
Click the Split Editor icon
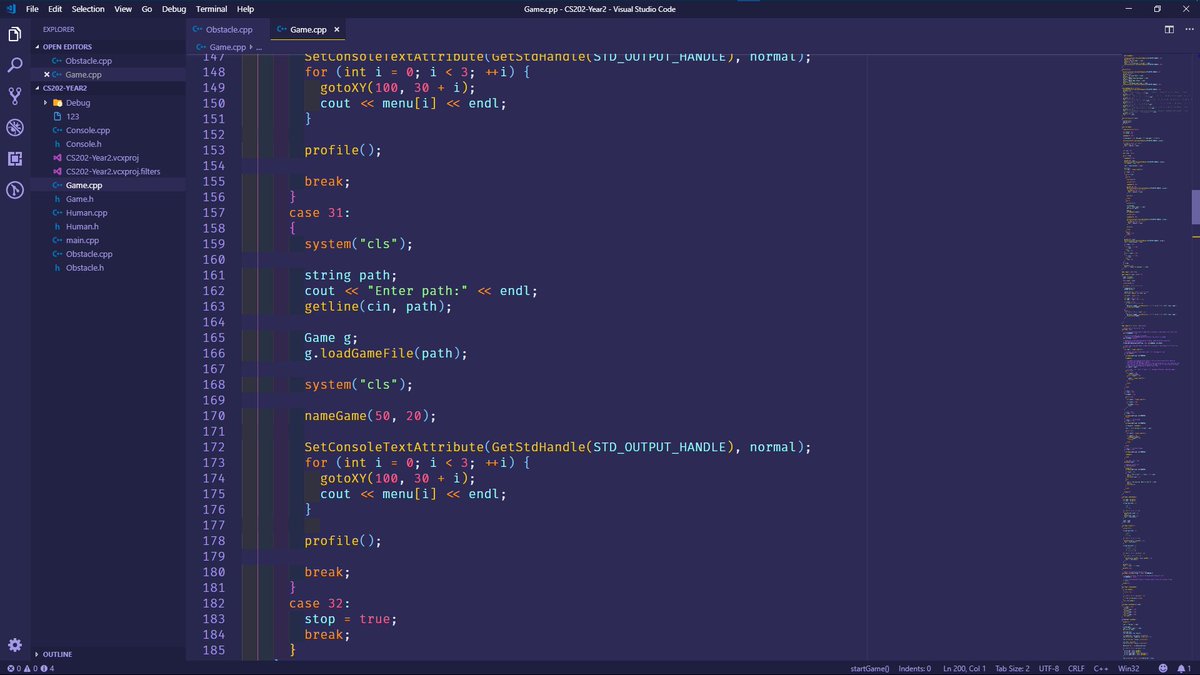(1168, 30)
